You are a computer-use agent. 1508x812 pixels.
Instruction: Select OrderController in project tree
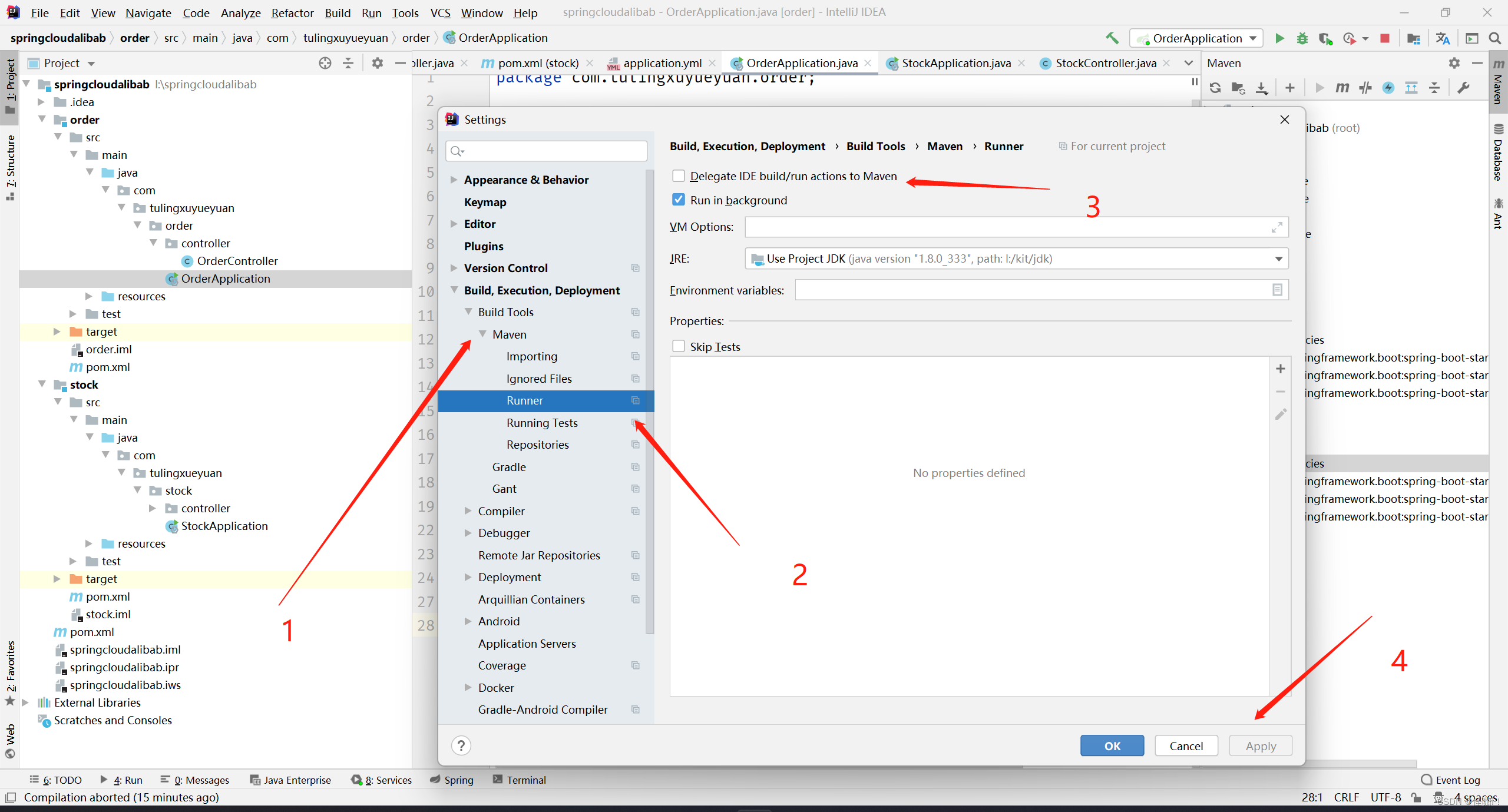[237, 261]
